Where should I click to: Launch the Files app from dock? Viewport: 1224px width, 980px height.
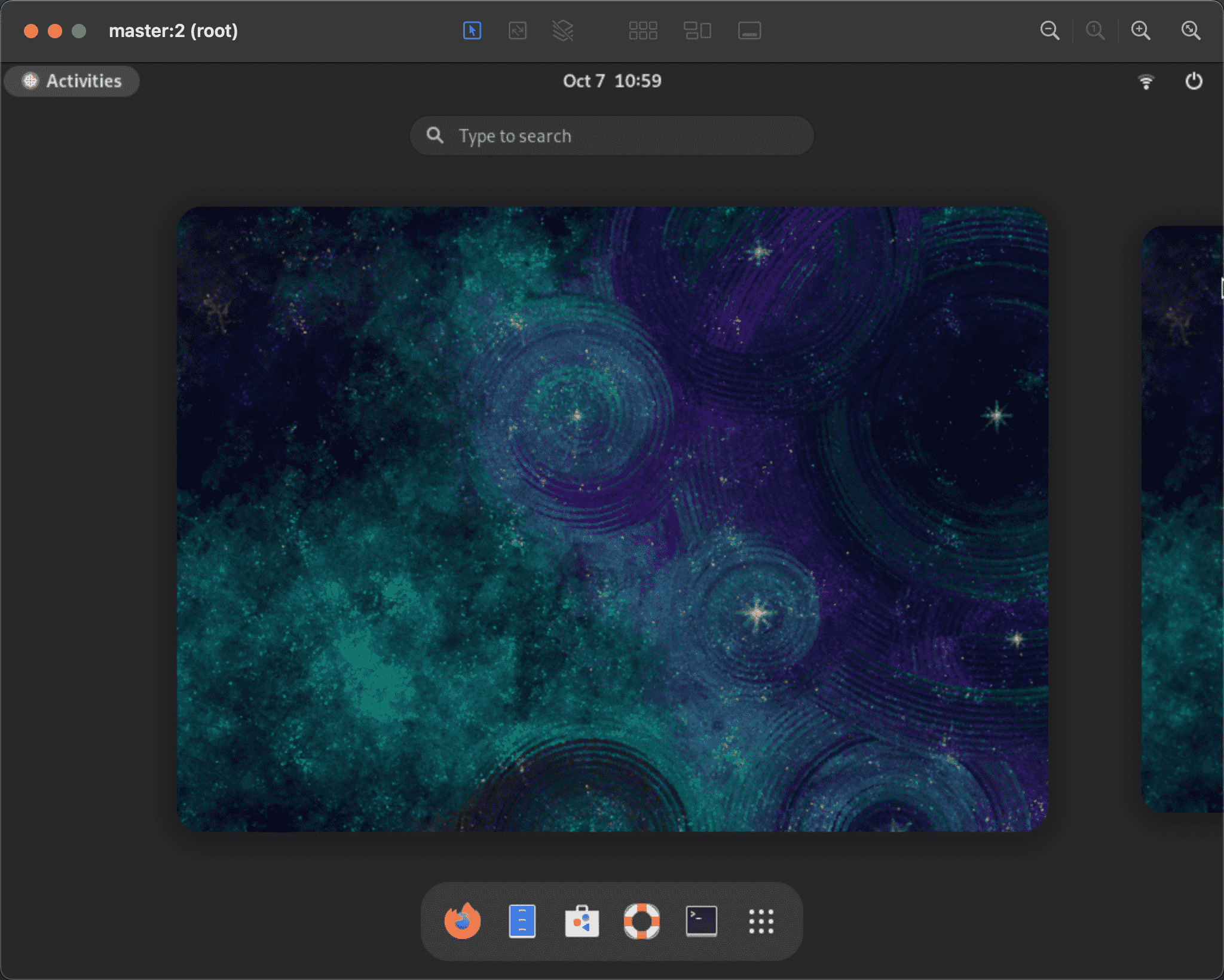pyautogui.click(x=522, y=921)
